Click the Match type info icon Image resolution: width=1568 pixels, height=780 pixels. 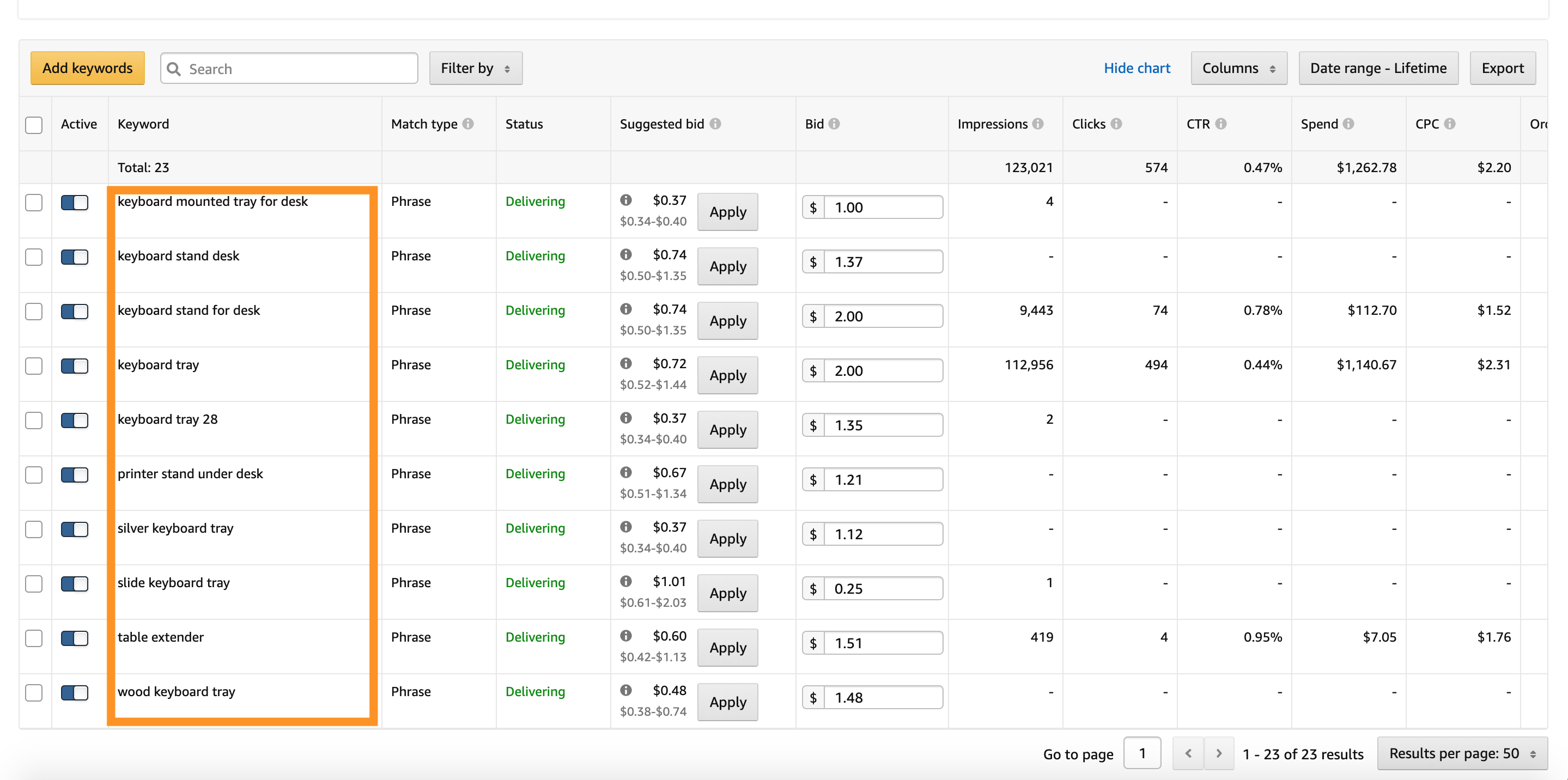click(x=467, y=124)
